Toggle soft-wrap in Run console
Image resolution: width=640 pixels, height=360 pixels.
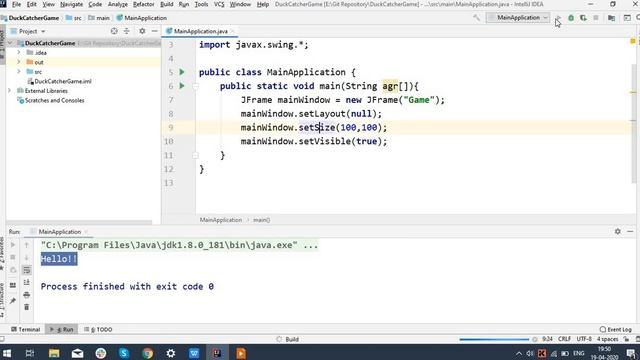tap(27, 270)
